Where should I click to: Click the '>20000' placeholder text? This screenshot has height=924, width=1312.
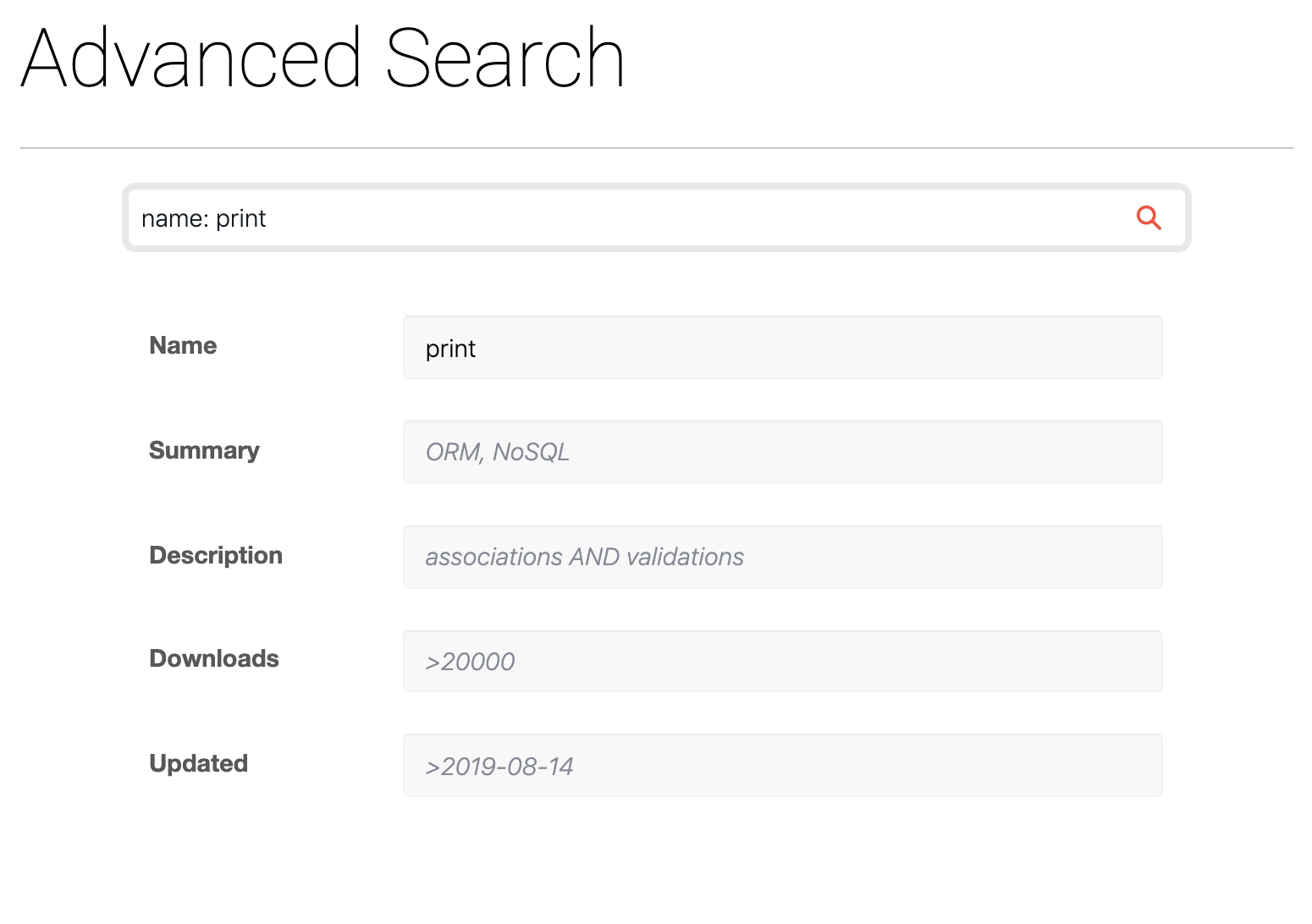tap(470, 662)
